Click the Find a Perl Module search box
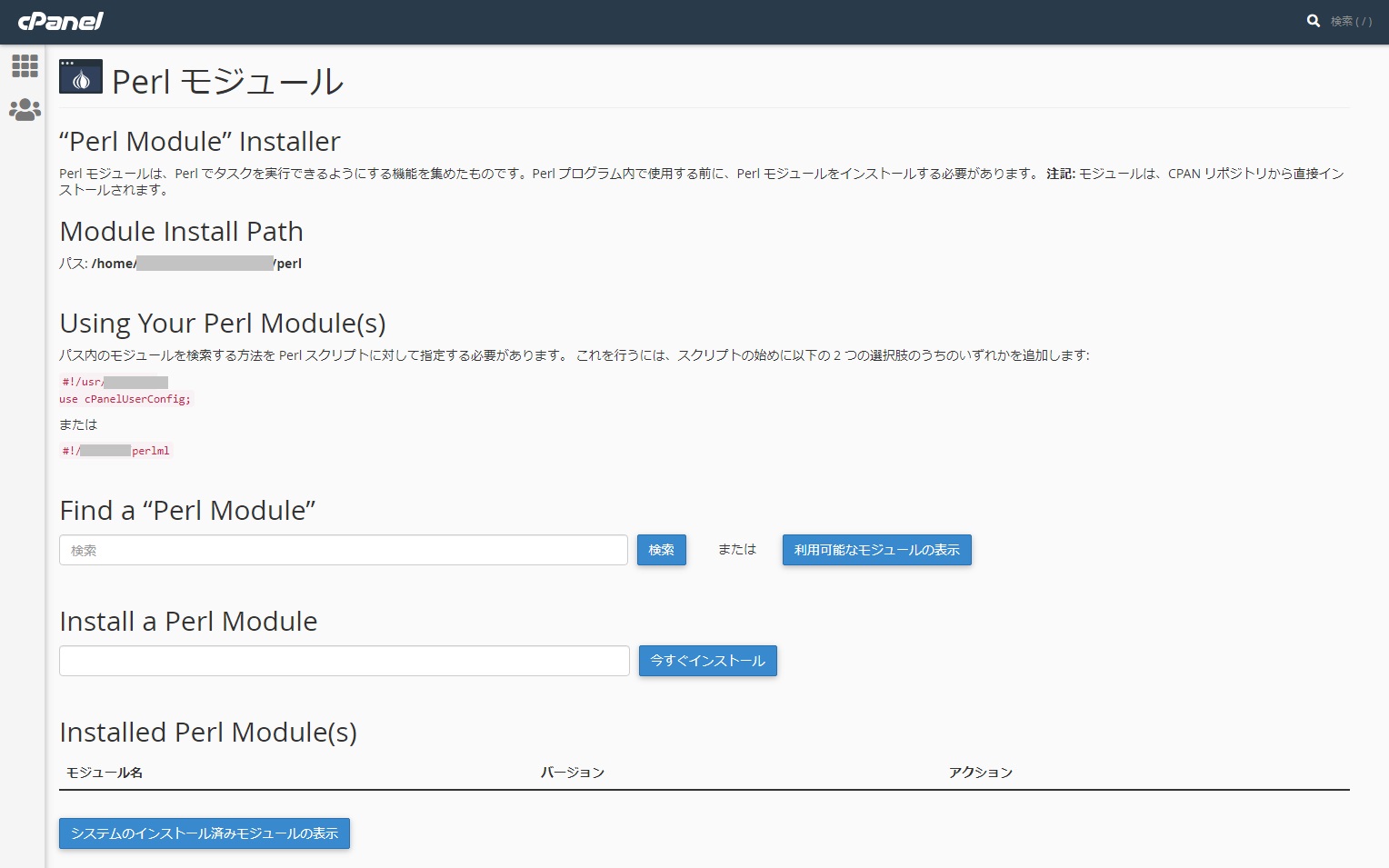Viewport: 1389px width, 868px height. pos(344,550)
